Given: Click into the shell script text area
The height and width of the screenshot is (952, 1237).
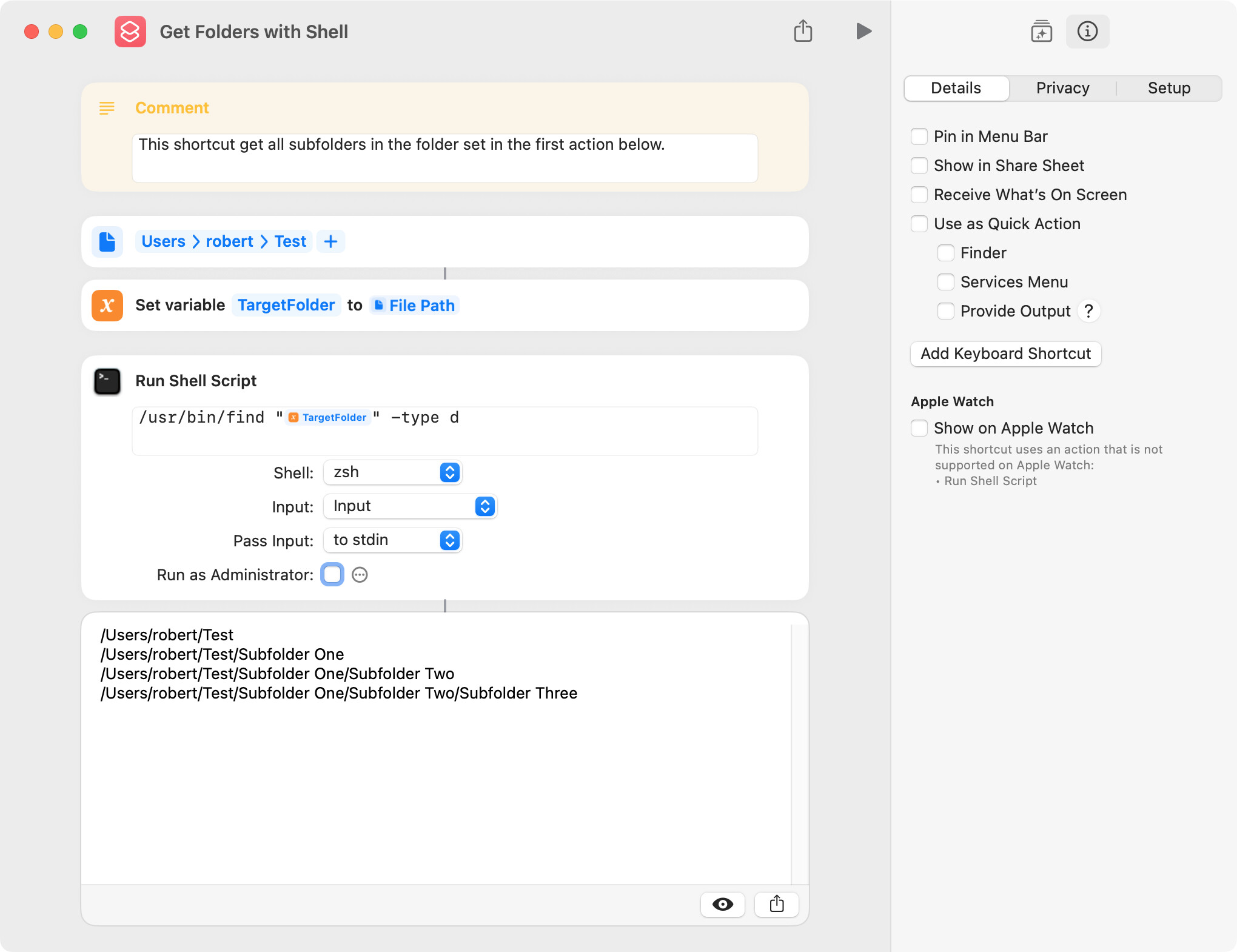Looking at the screenshot, I should (x=445, y=431).
